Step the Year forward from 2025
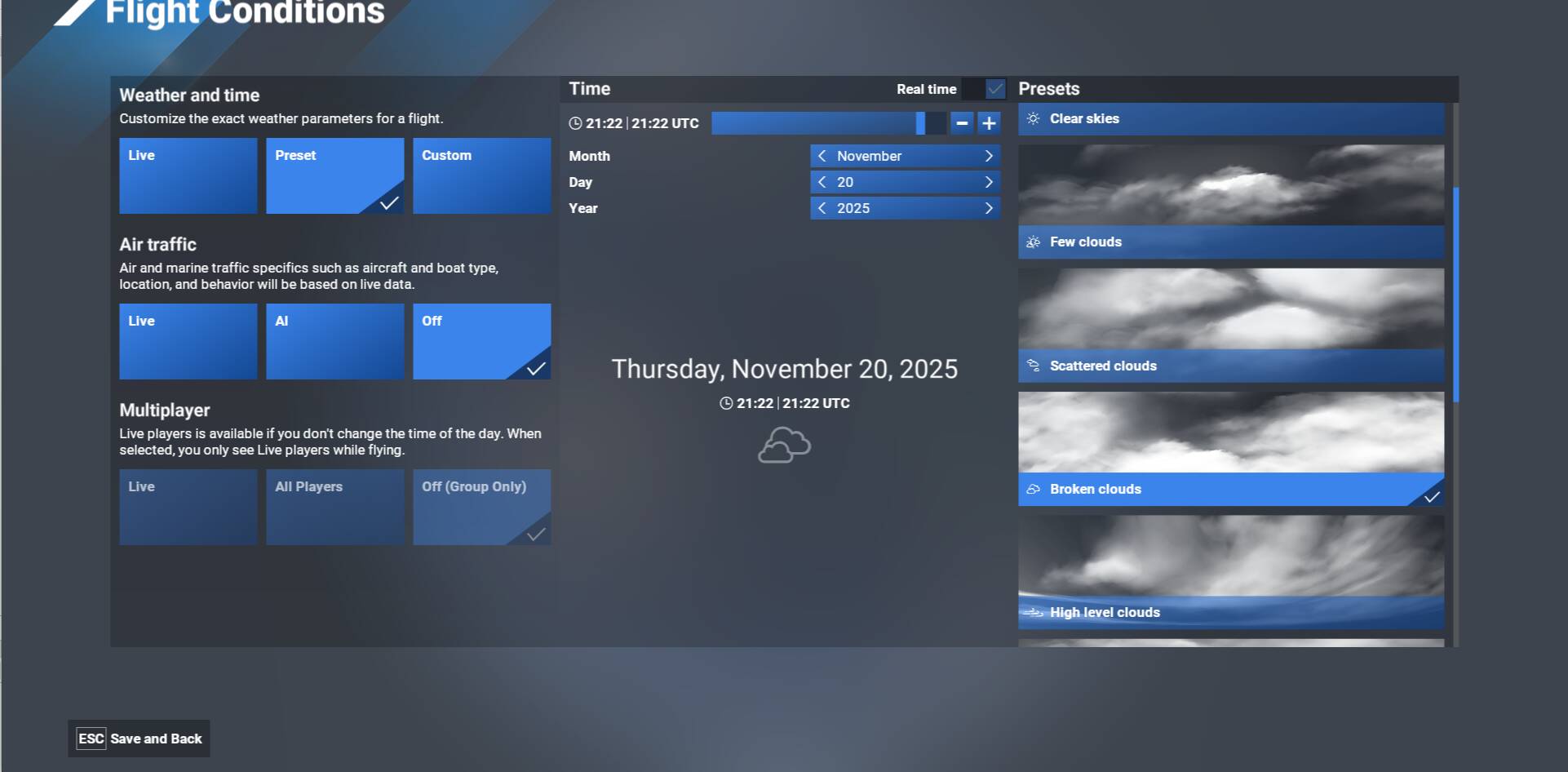1568x772 pixels. 989,208
